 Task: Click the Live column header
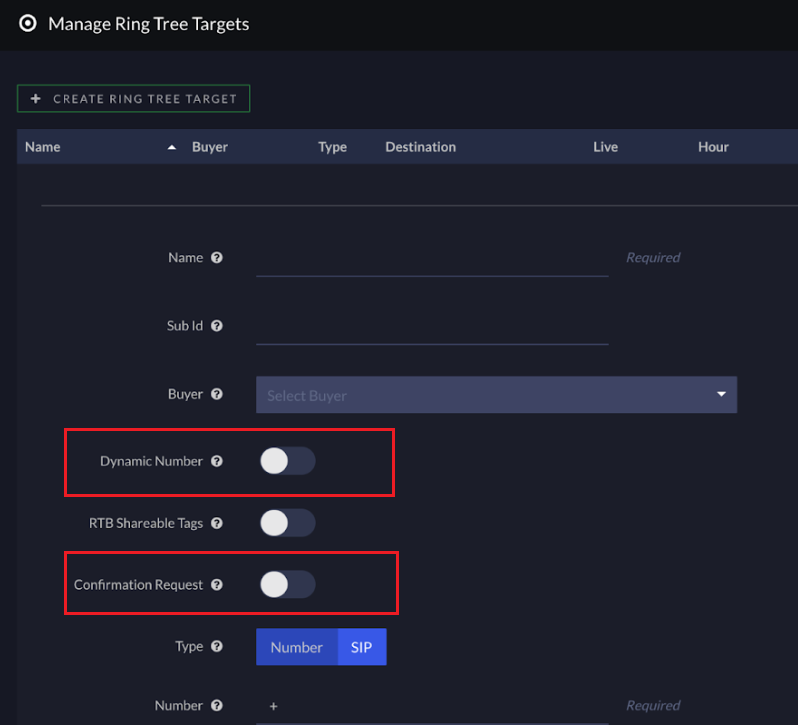click(x=605, y=147)
